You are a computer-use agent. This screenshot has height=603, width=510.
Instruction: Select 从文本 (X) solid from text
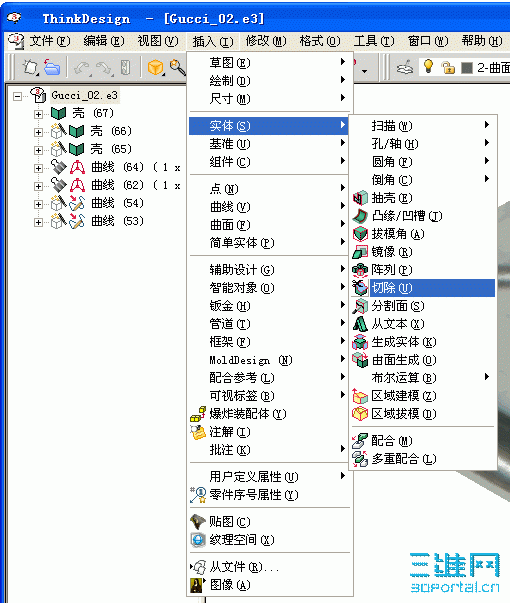423,324
